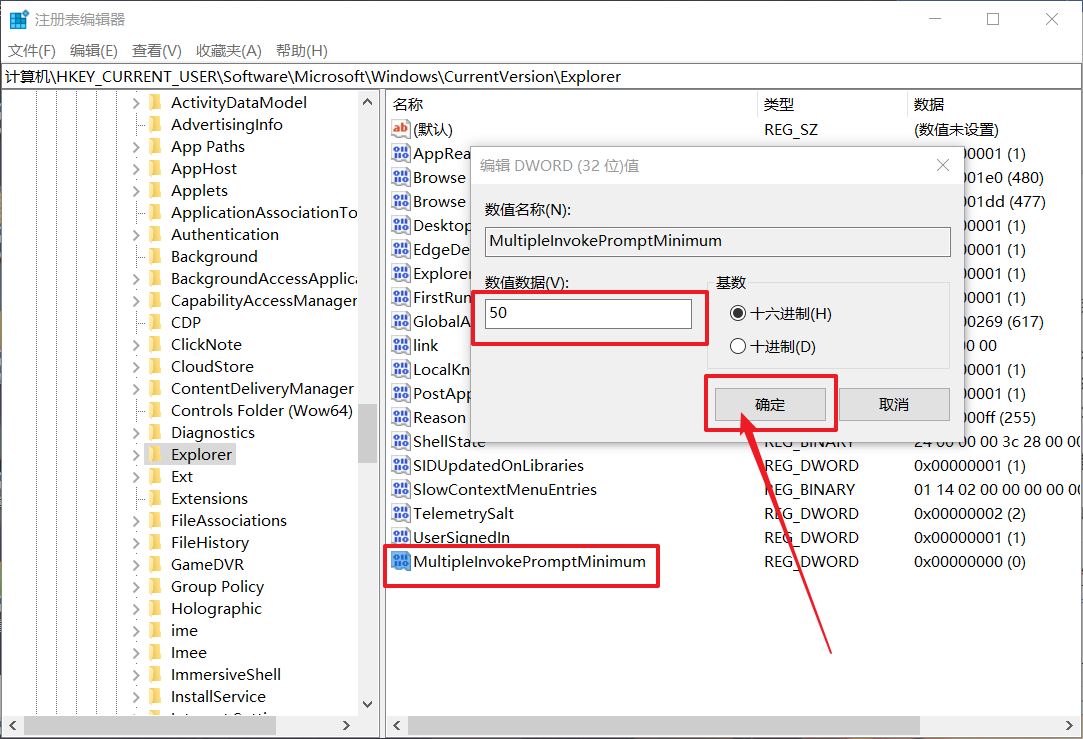Click the 确定 button to confirm
The width and height of the screenshot is (1083, 739).
coord(770,405)
